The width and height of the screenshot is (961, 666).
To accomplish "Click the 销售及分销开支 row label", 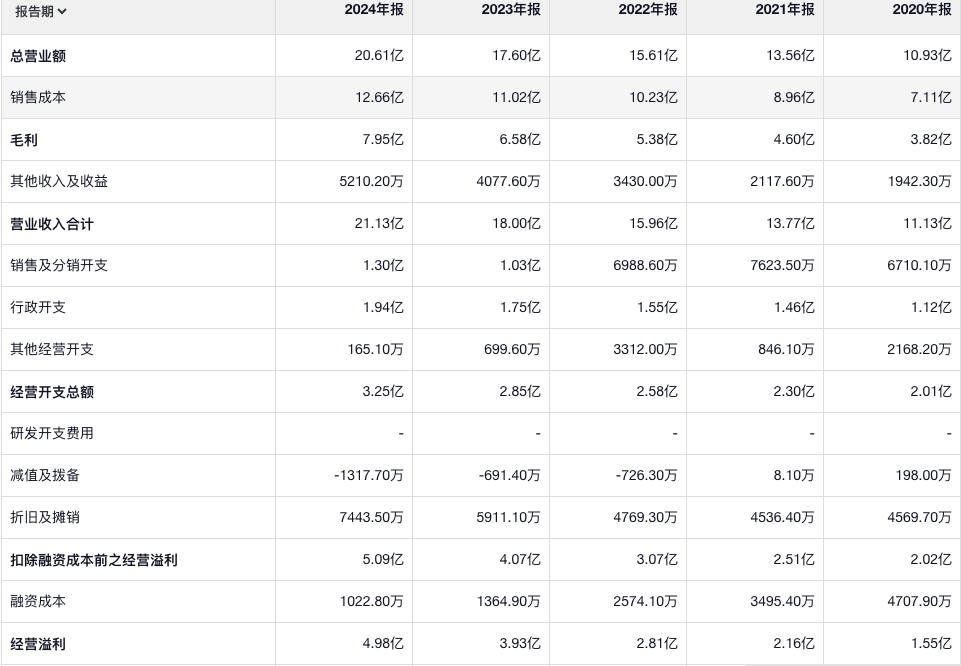I will [x=59, y=266].
